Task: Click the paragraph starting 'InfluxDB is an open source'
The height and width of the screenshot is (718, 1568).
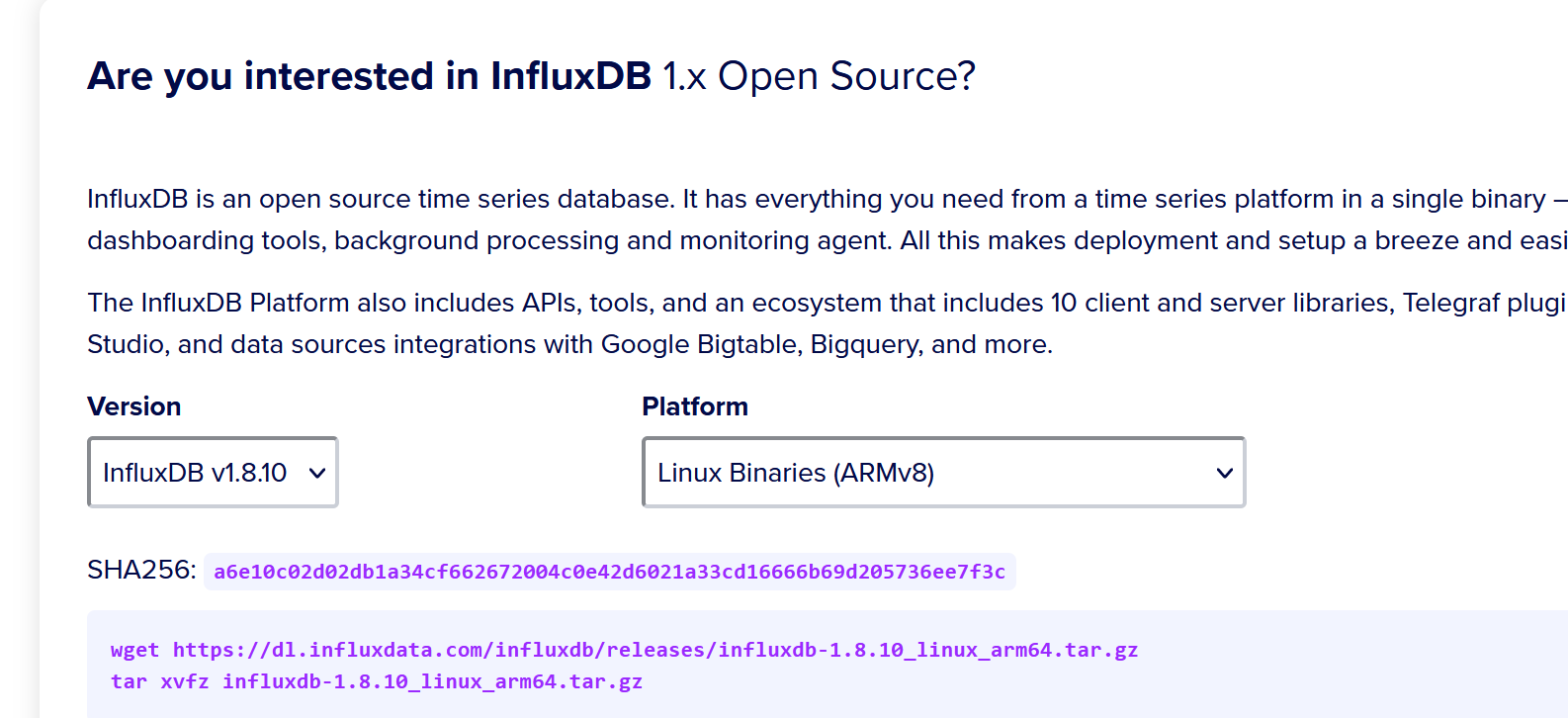Action: 828,220
